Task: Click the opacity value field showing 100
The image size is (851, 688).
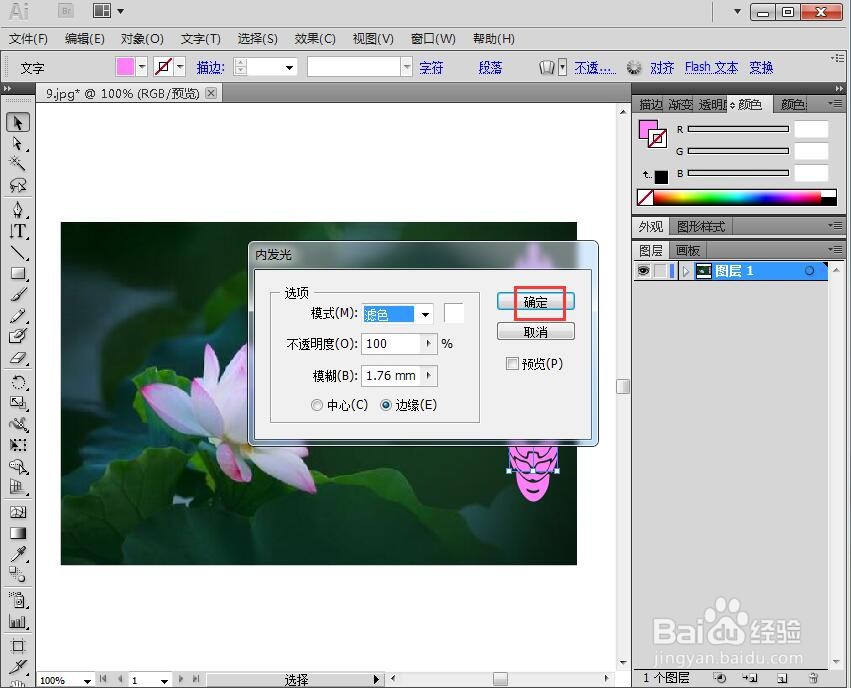Action: point(391,343)
